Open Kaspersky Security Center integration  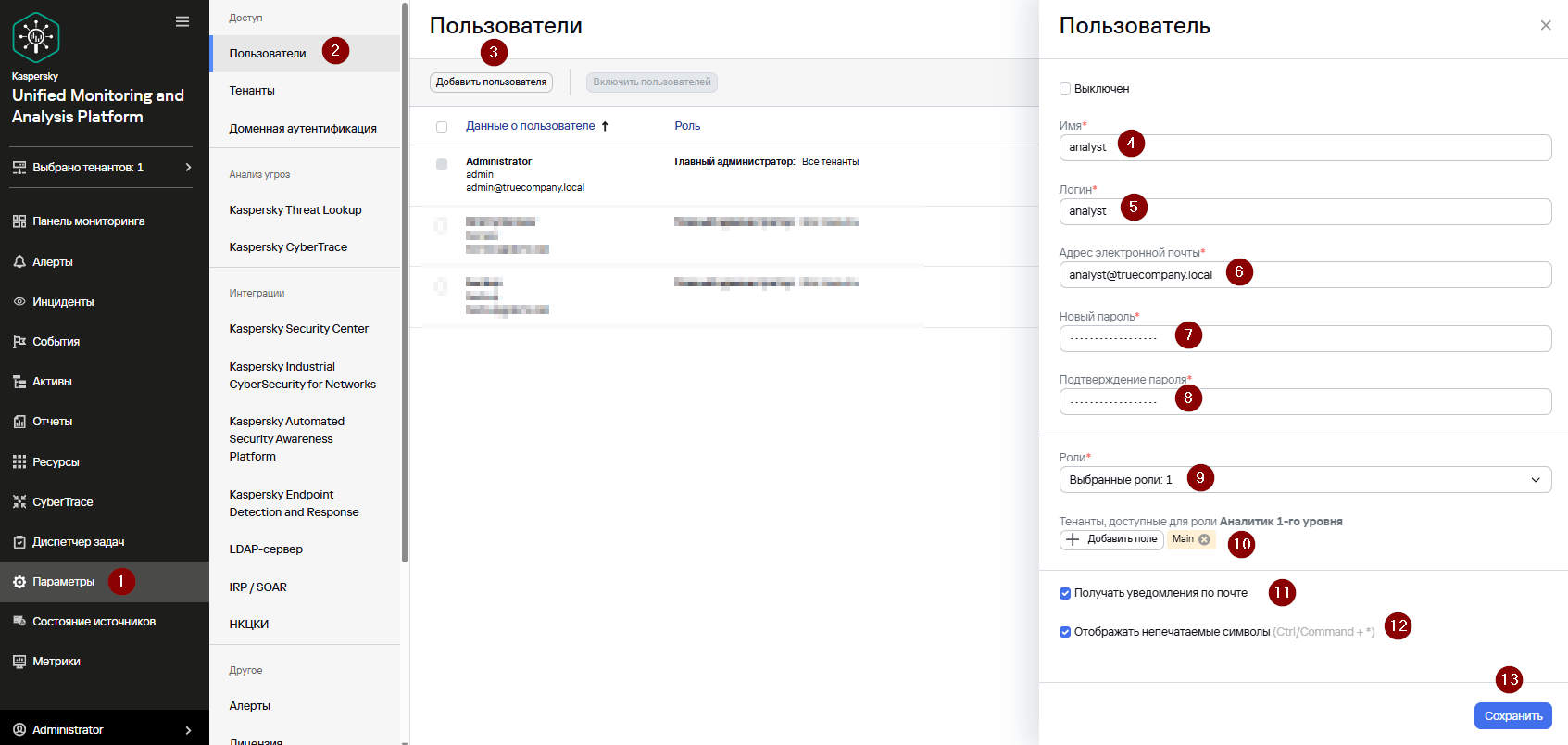click(x=299, y=329)
